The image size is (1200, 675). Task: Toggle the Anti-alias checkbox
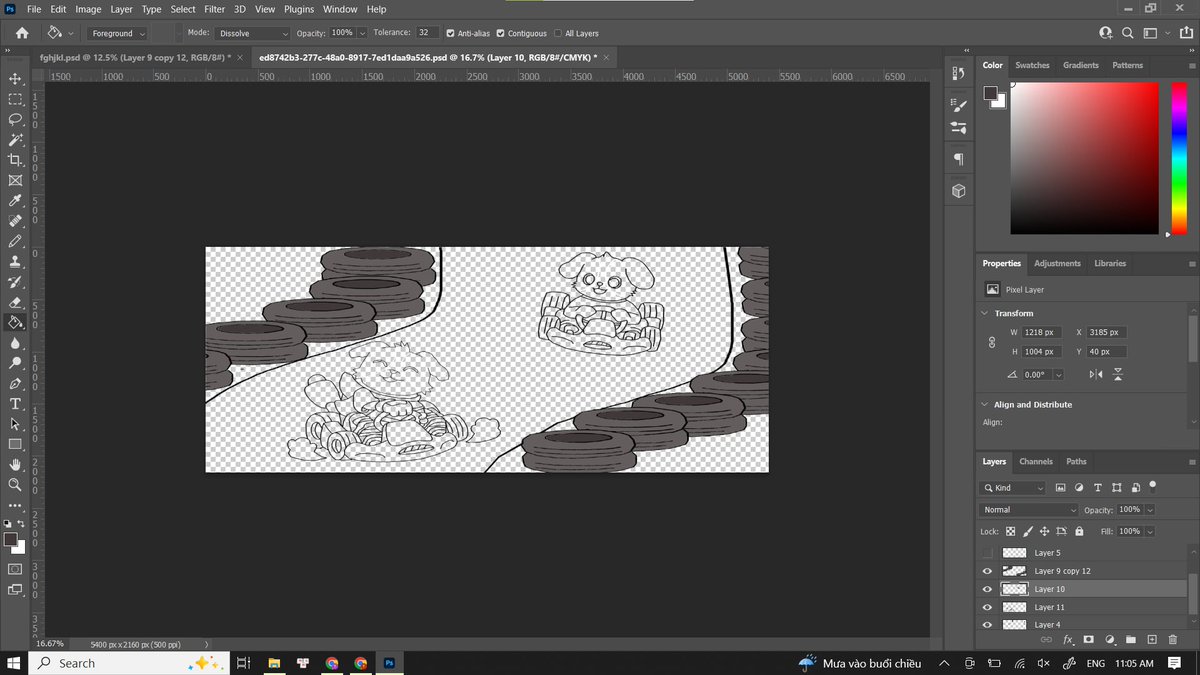click(450, 33)
